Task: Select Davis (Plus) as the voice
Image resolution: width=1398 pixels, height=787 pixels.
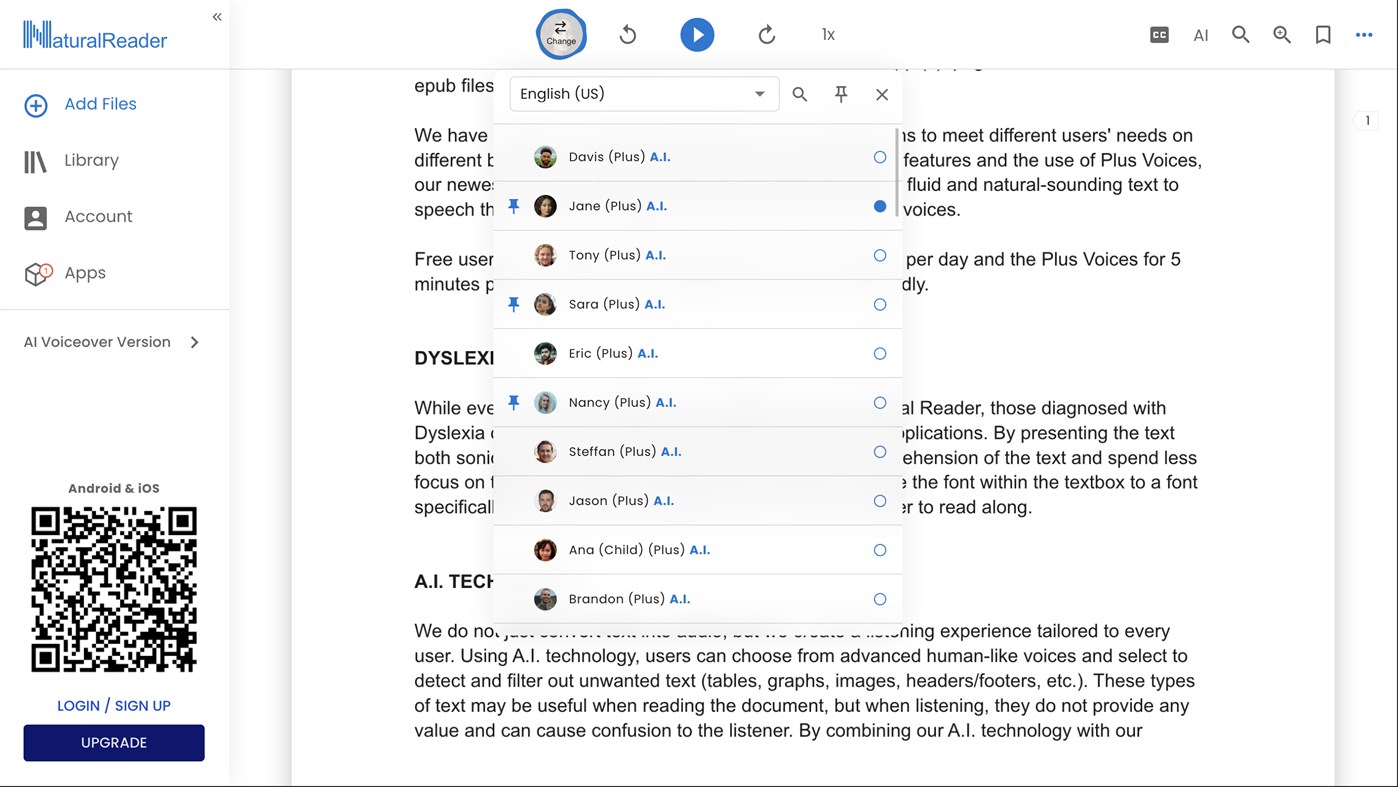Action: (879, 157)
